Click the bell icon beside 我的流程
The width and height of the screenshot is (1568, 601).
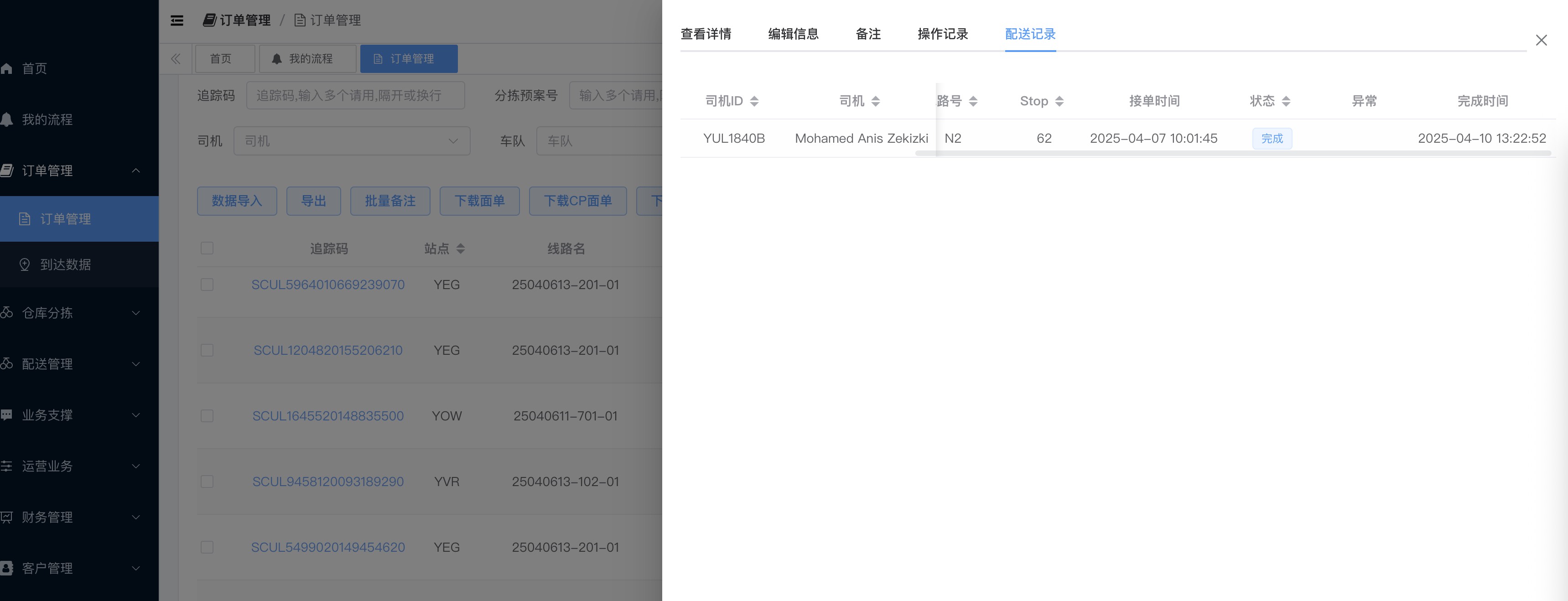[x=7, y=120]
